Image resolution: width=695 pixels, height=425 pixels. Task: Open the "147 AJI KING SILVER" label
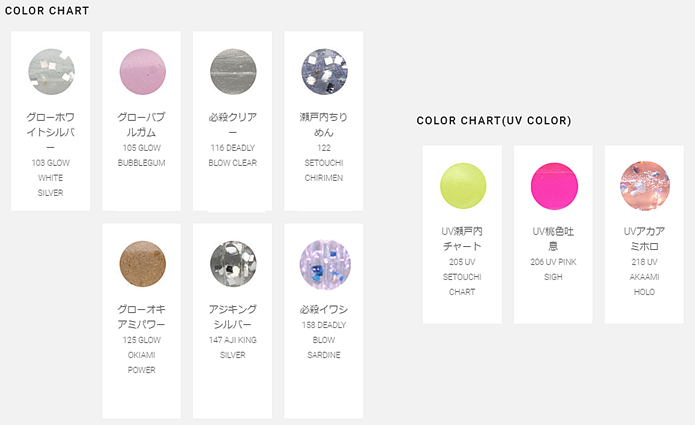click(232, 347)
